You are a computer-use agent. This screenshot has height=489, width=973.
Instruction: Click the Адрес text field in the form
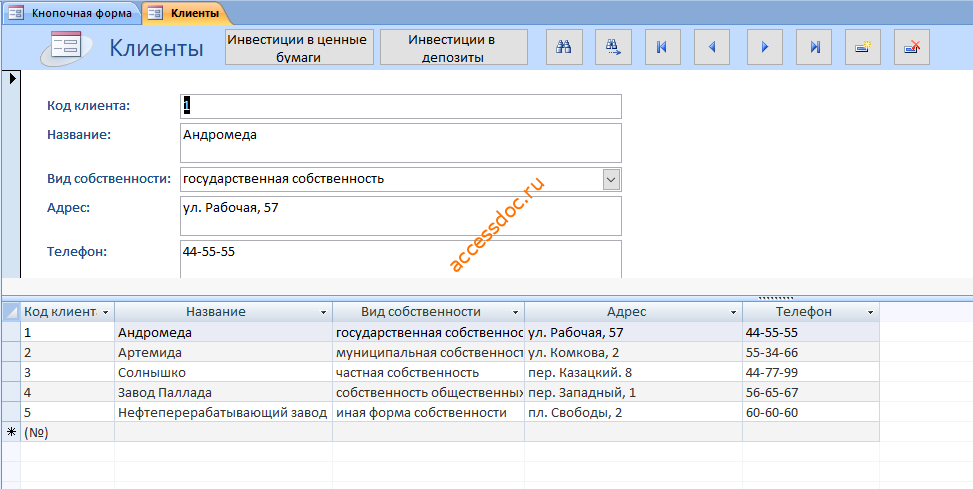401,216
